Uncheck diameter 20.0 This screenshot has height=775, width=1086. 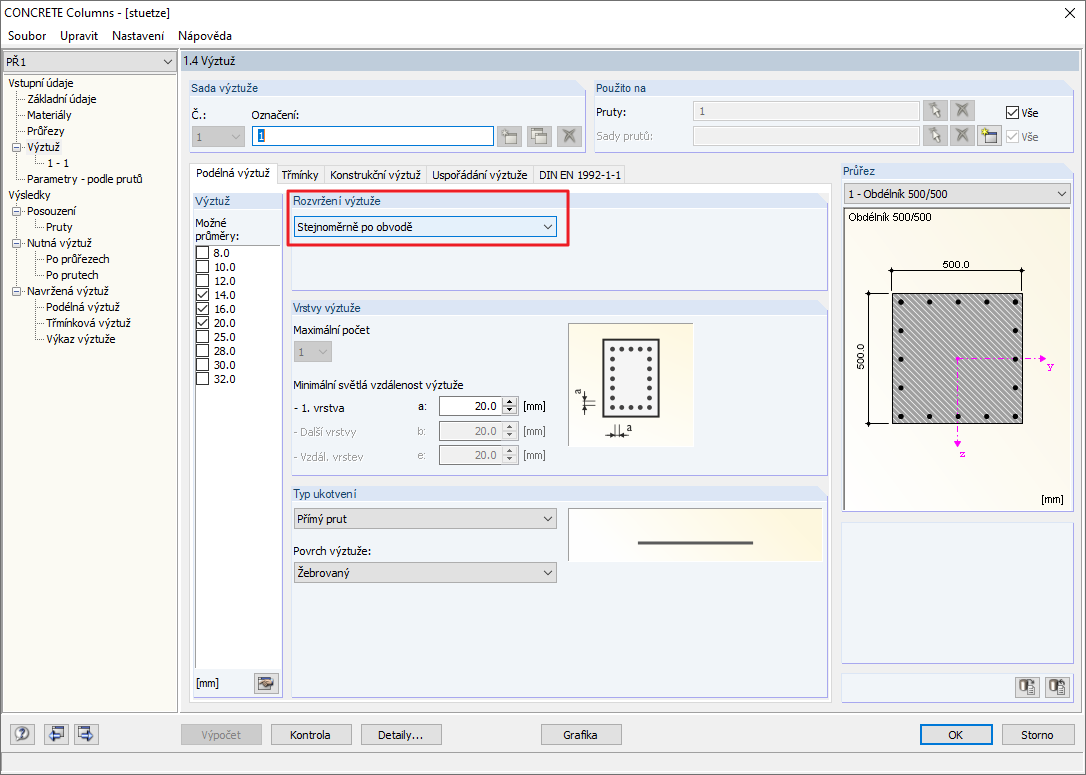[202, 323]
